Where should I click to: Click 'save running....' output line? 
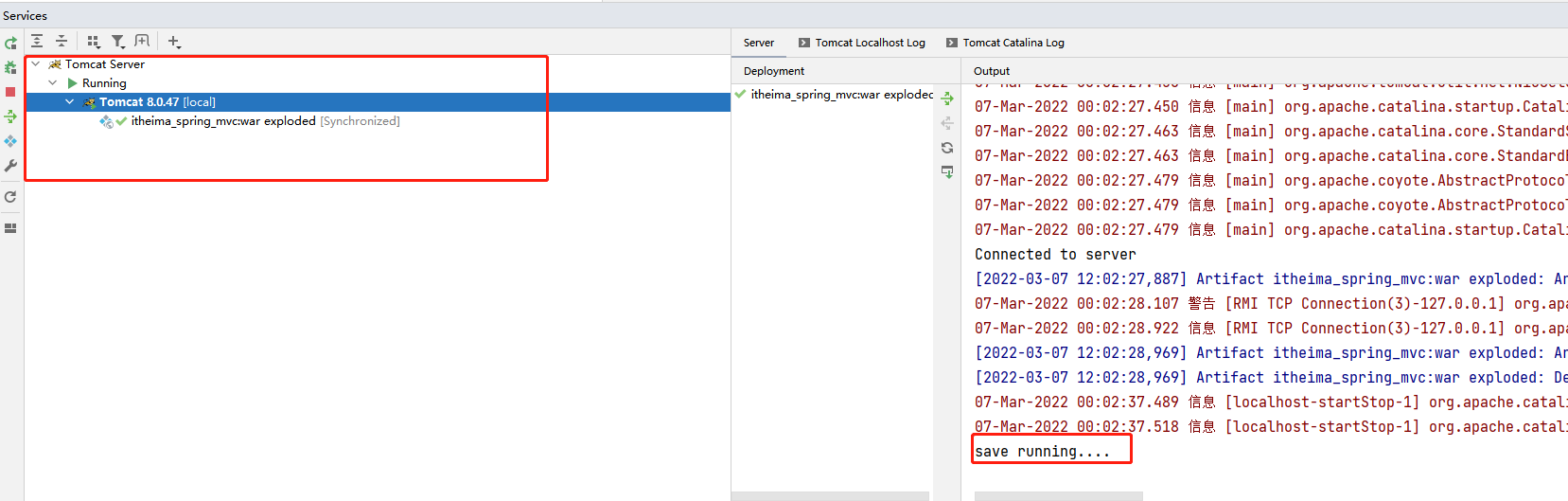click(x=1042, y=452)
